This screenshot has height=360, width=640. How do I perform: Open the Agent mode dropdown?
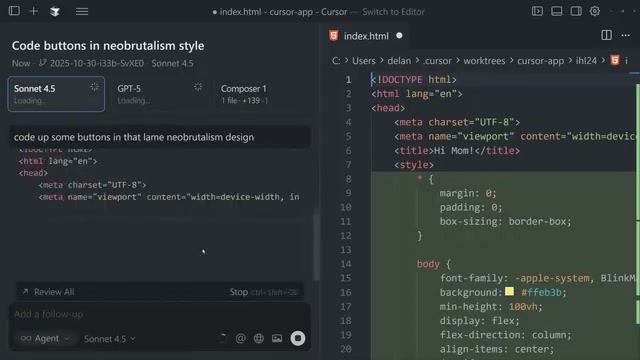click(45, 338)
